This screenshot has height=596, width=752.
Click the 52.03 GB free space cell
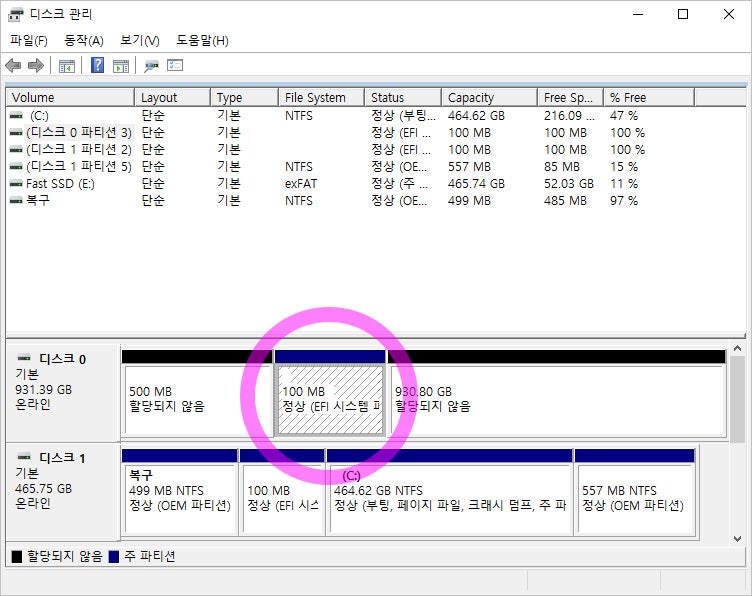tap(569, 184)
